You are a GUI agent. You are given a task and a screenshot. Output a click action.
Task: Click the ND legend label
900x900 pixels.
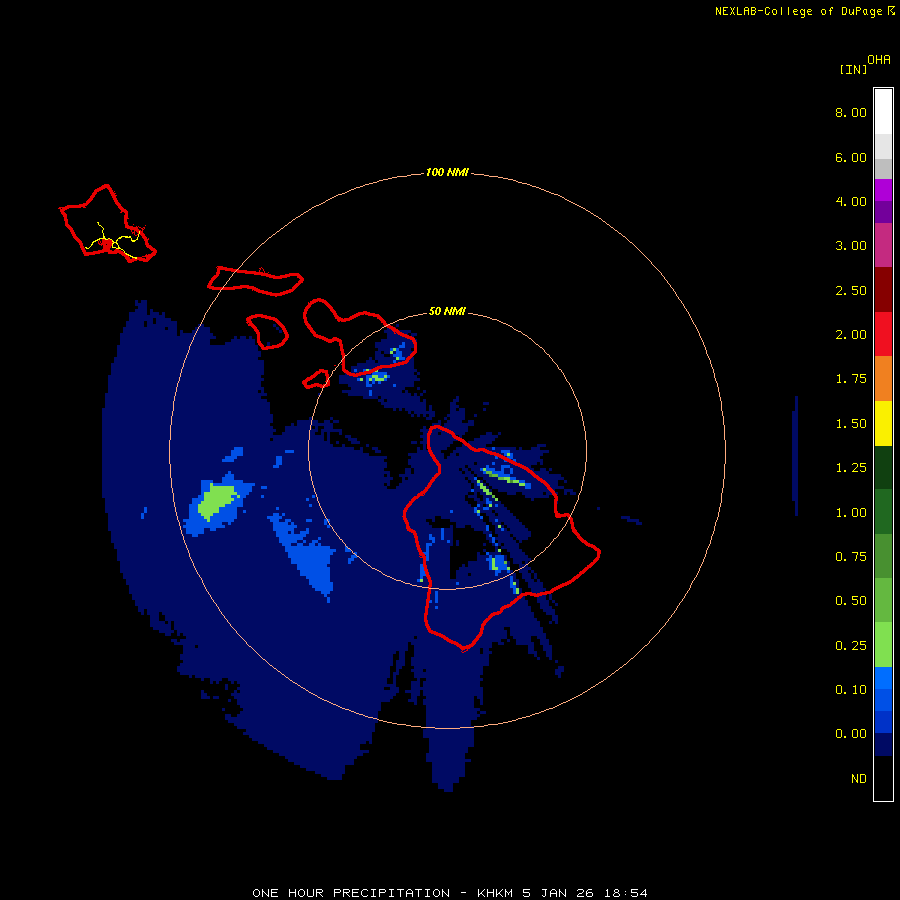(859, 779)
